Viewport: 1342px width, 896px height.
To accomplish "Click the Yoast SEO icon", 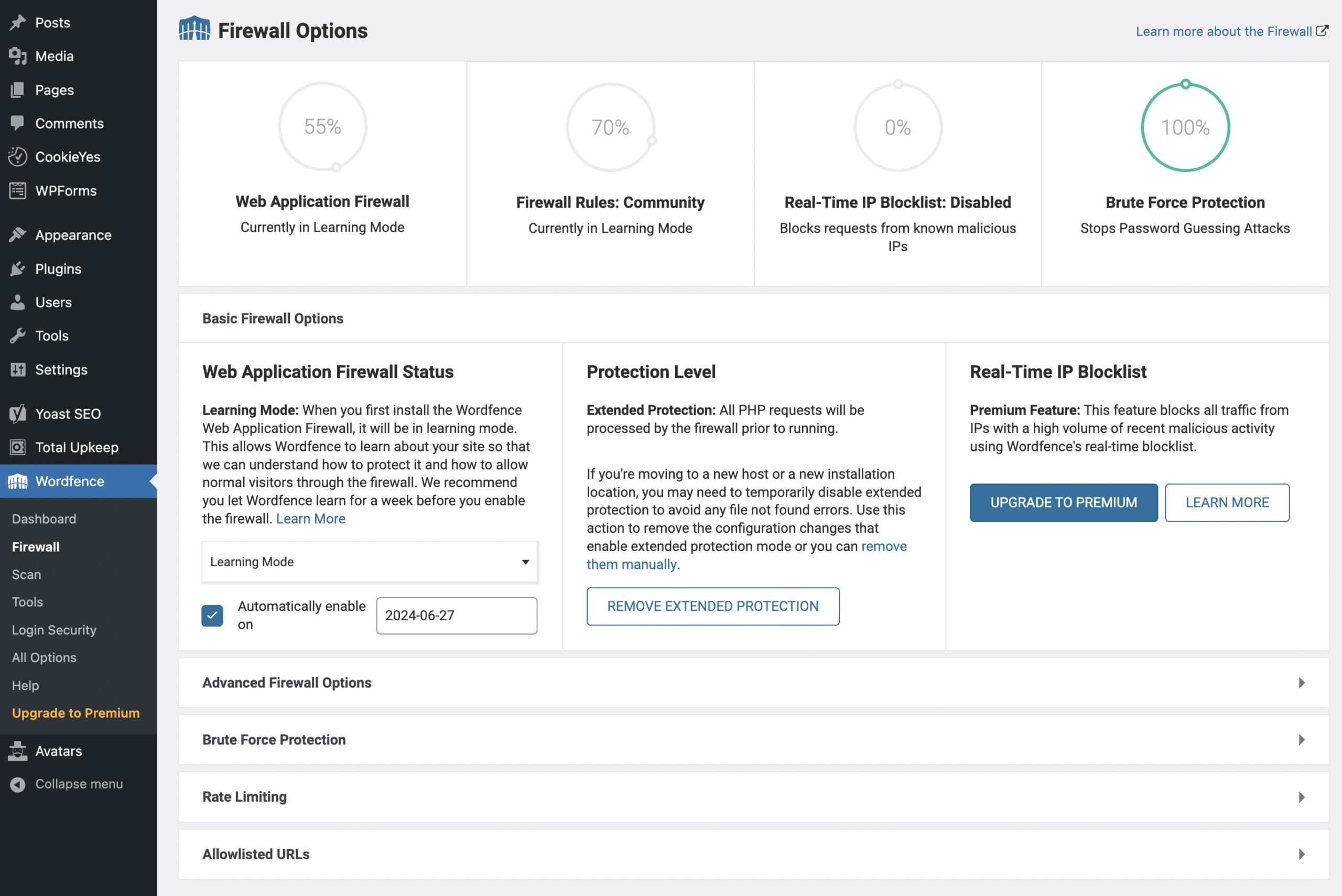I will pos(18,414).
